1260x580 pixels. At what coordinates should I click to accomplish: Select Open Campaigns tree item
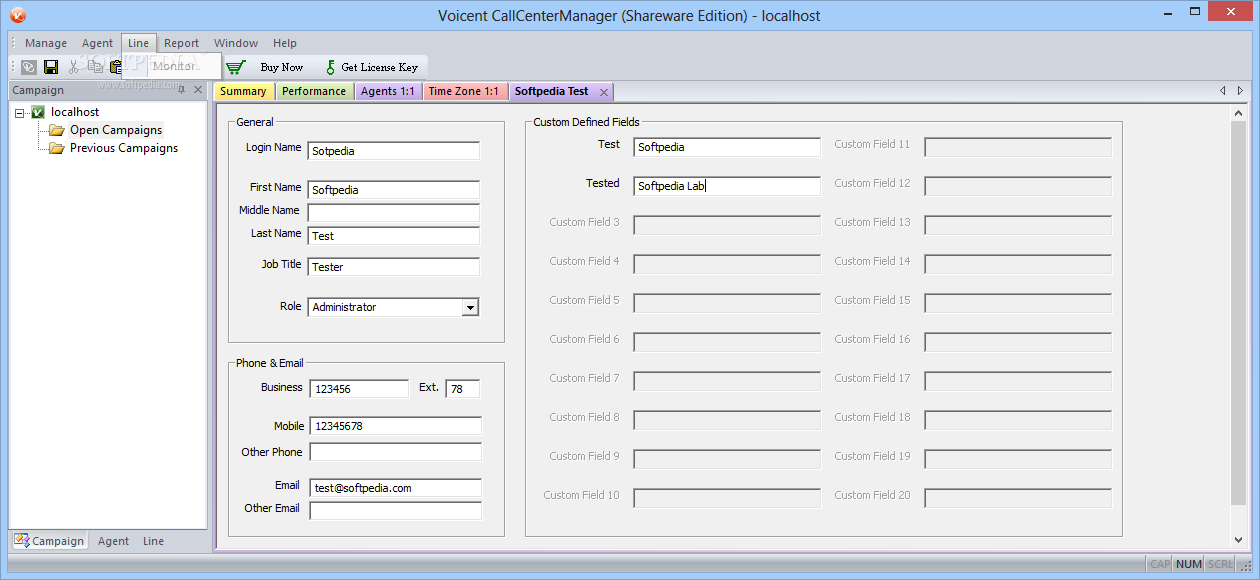click(116, 130)
